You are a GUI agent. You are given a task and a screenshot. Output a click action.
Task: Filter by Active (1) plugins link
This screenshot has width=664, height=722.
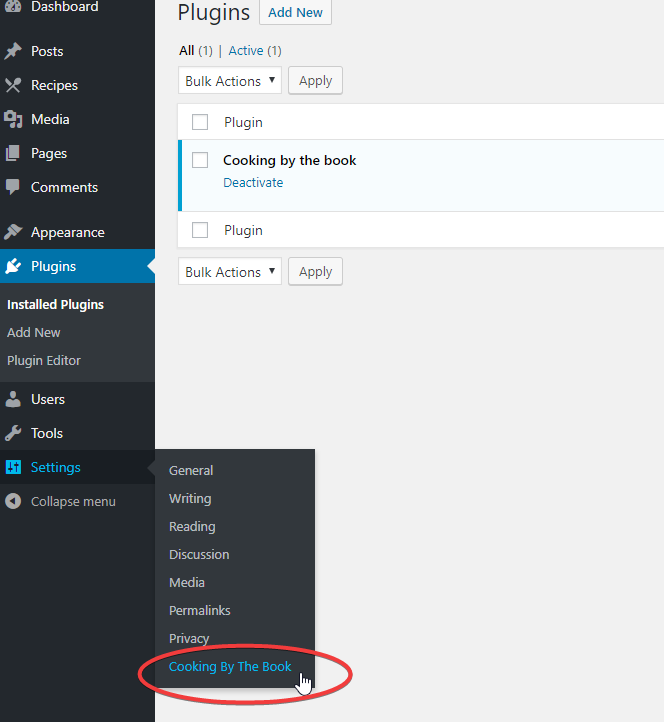[x=255, y=50]
